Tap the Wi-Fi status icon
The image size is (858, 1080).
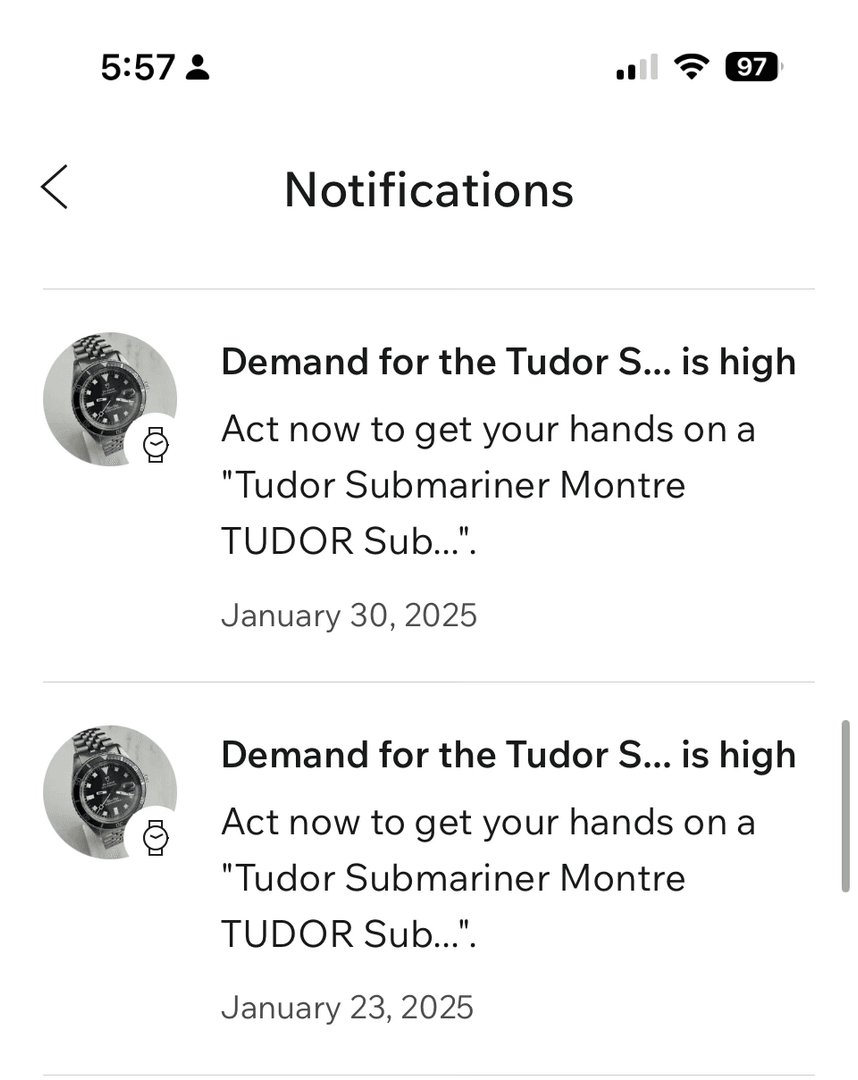(689, 67)
